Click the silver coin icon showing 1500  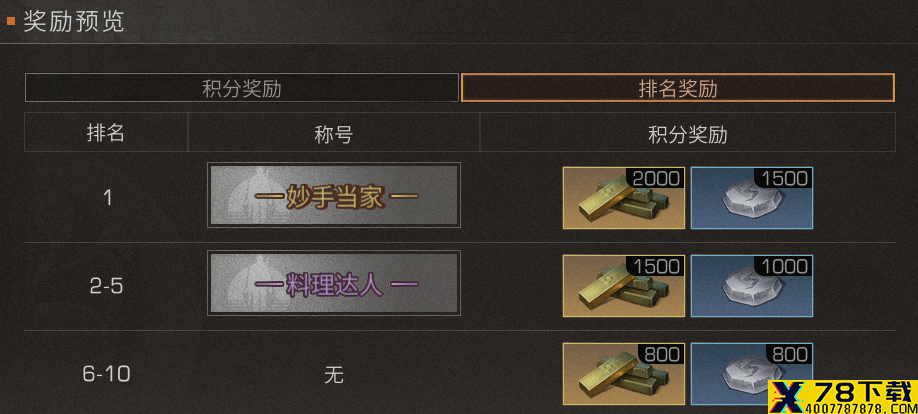click(752, 198)
